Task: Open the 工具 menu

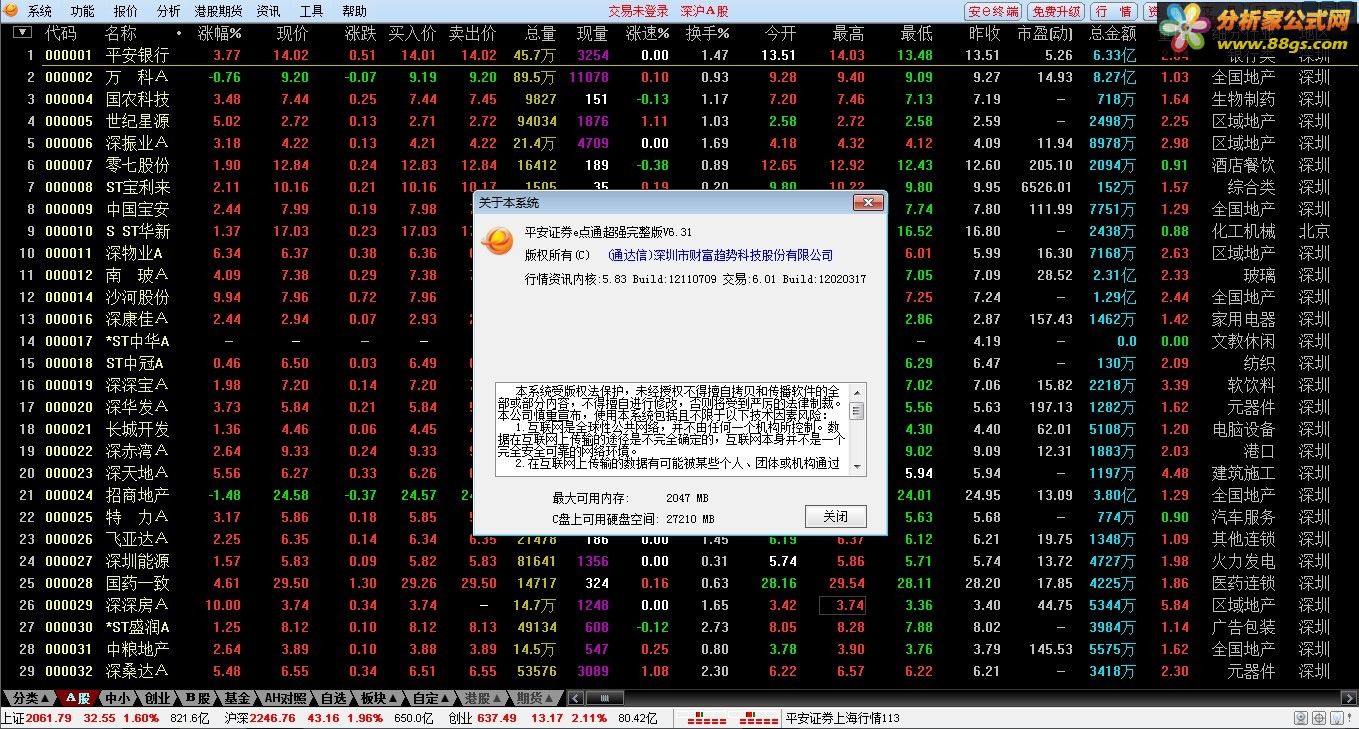Action: coord(311,11)
